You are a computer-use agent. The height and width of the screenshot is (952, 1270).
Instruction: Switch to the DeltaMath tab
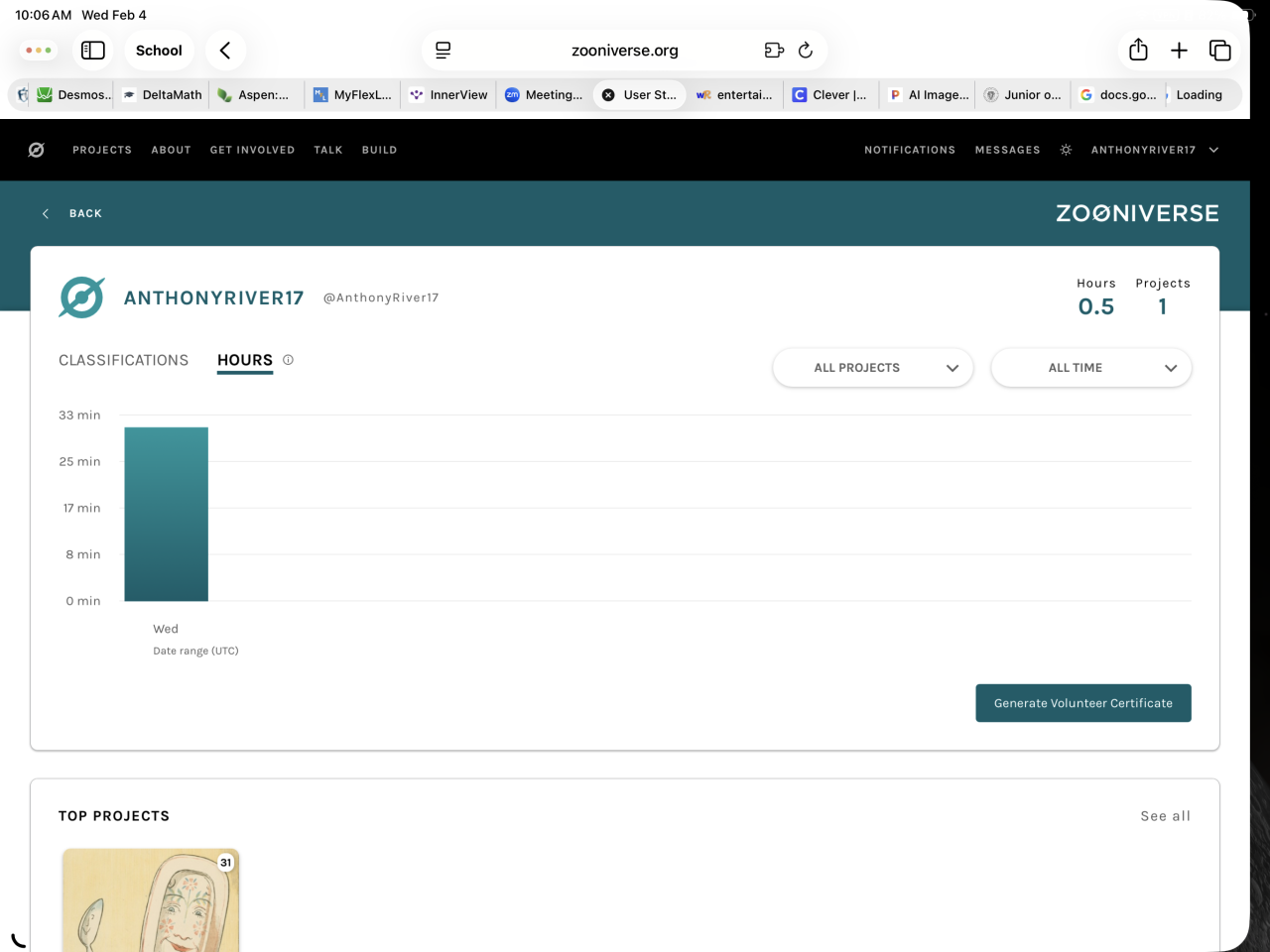(163, 95)
